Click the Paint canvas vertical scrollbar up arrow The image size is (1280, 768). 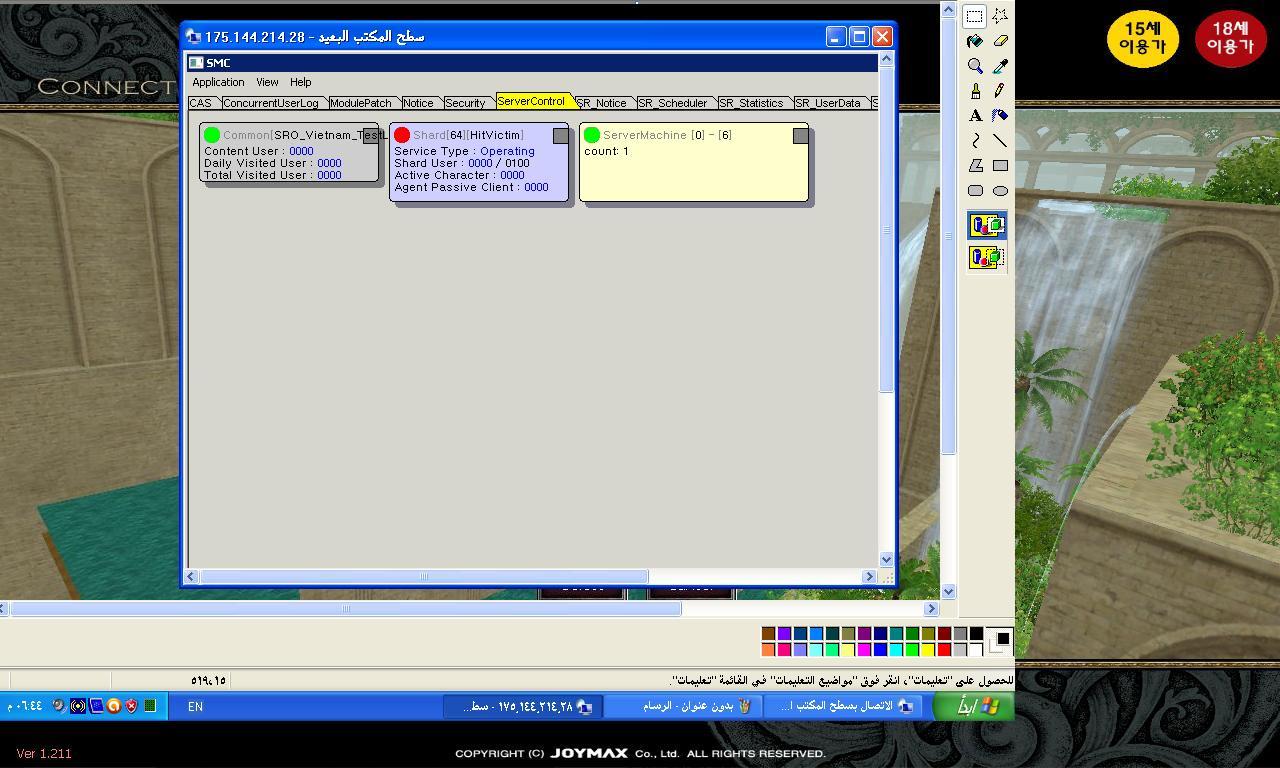point(949,9)
